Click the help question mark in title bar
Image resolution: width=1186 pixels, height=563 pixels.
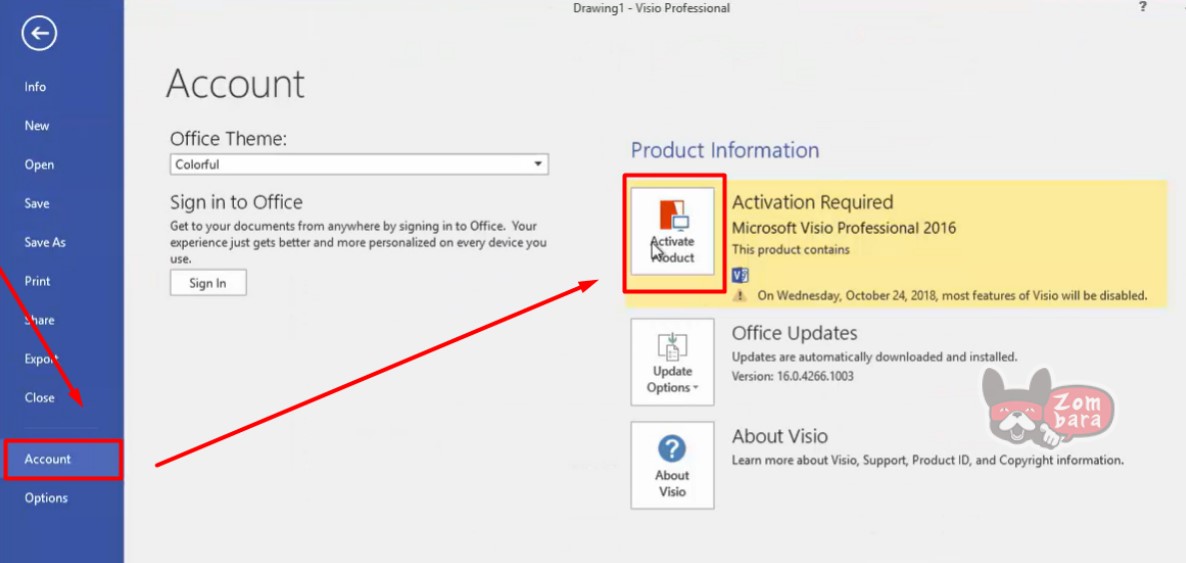pyautogui.click(x=1143, y=7)
